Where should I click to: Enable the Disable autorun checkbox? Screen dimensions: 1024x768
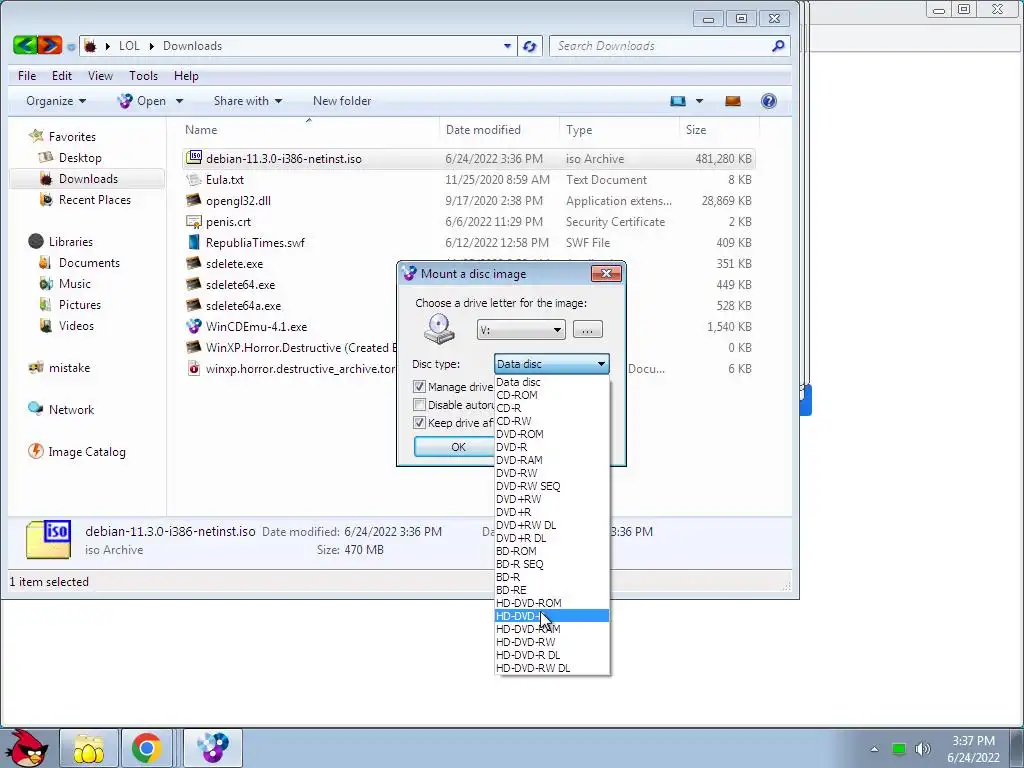coord(419,405)
